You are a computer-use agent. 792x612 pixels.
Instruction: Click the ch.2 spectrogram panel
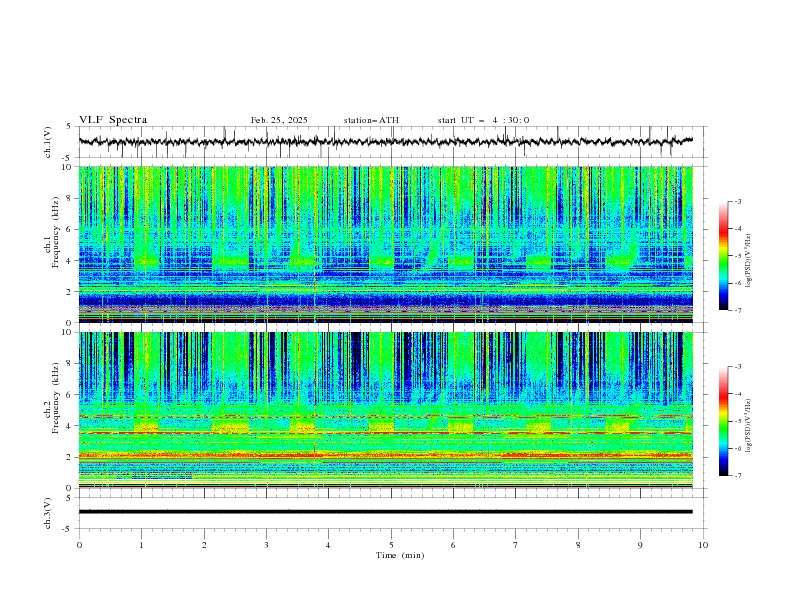click(385, 410)
